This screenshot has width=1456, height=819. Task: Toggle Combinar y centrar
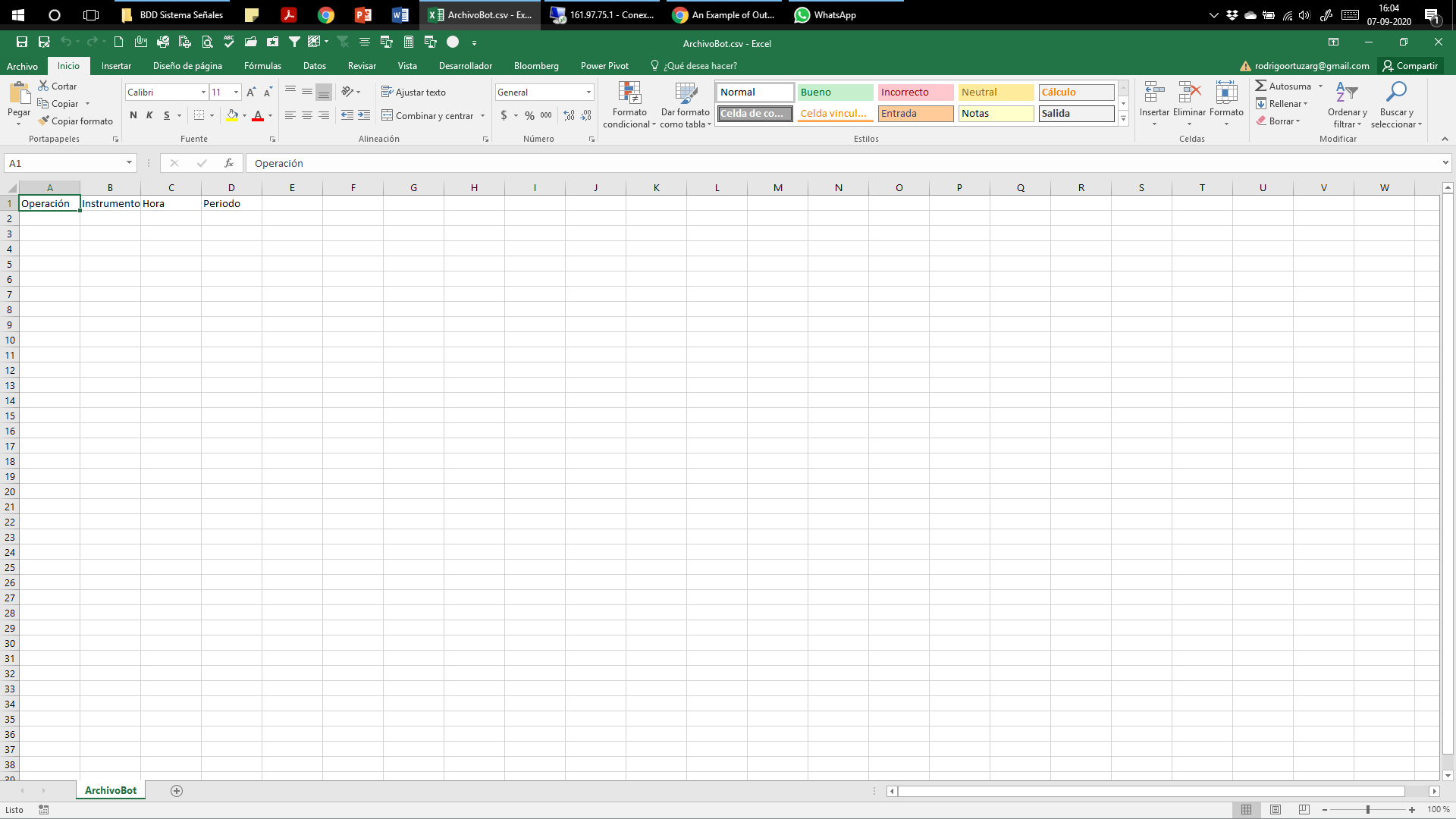(427, 115)
